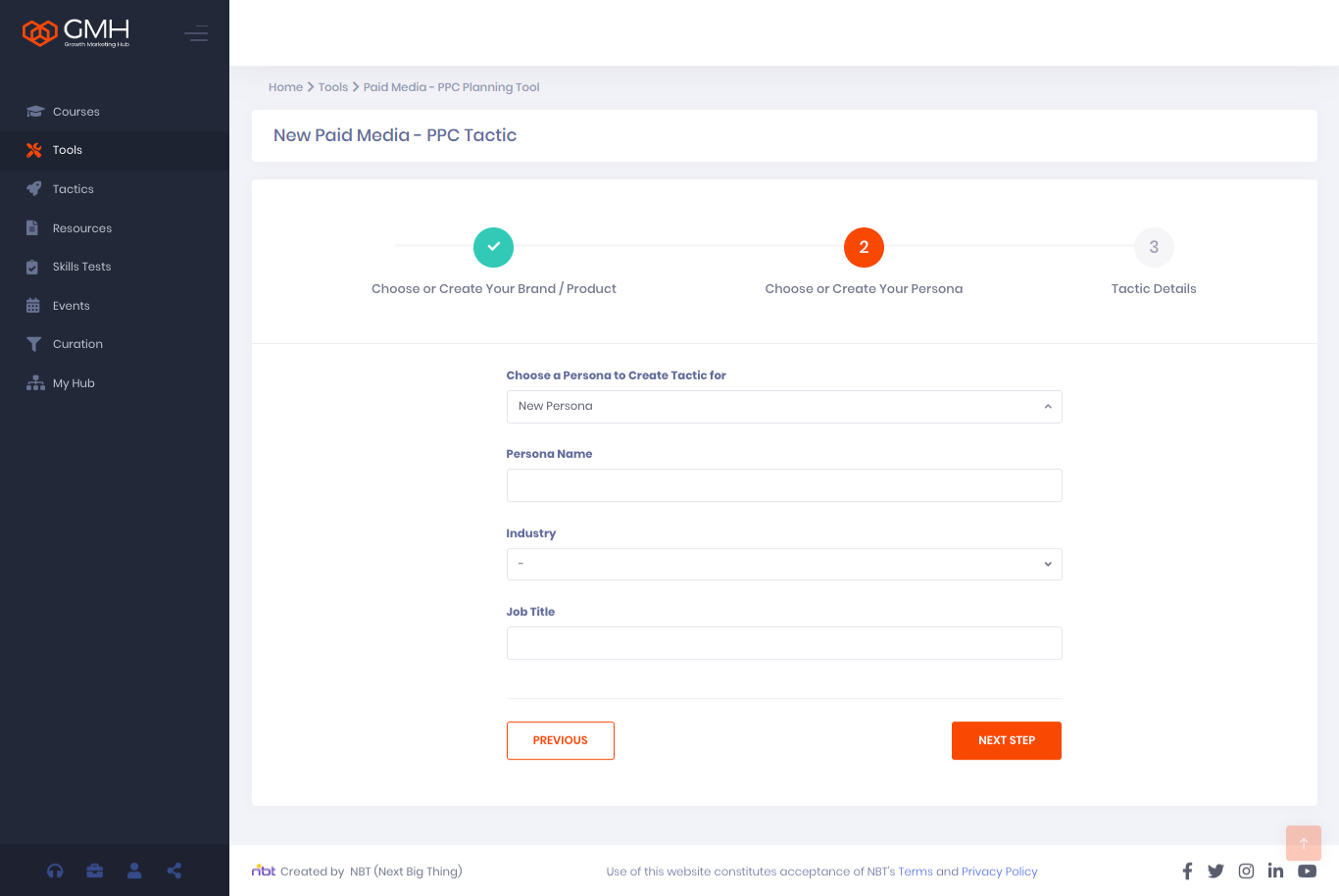The height and width of the screenshot is (896, 1339).
Task: Open support via the headphones icon
Action: coord(55,871)
